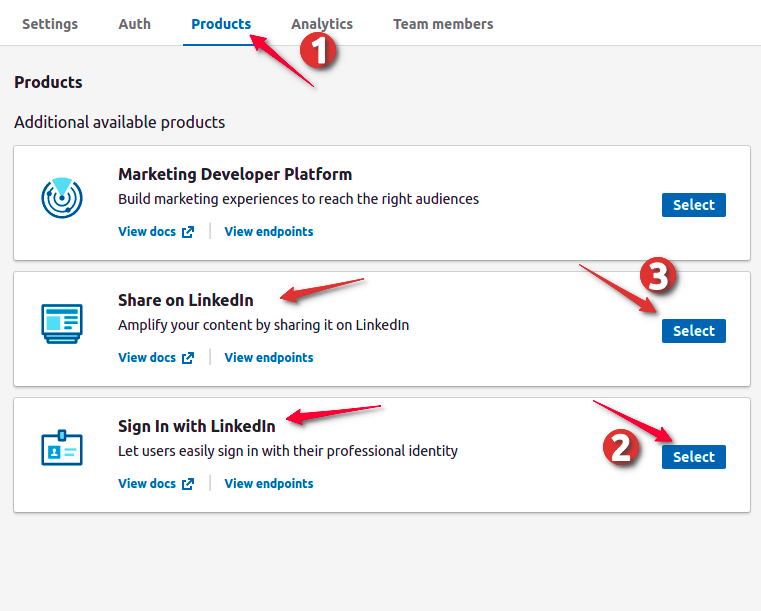The image size is (761, 611).
Task: Switch to the Auth tab
Action: [134, 24]
